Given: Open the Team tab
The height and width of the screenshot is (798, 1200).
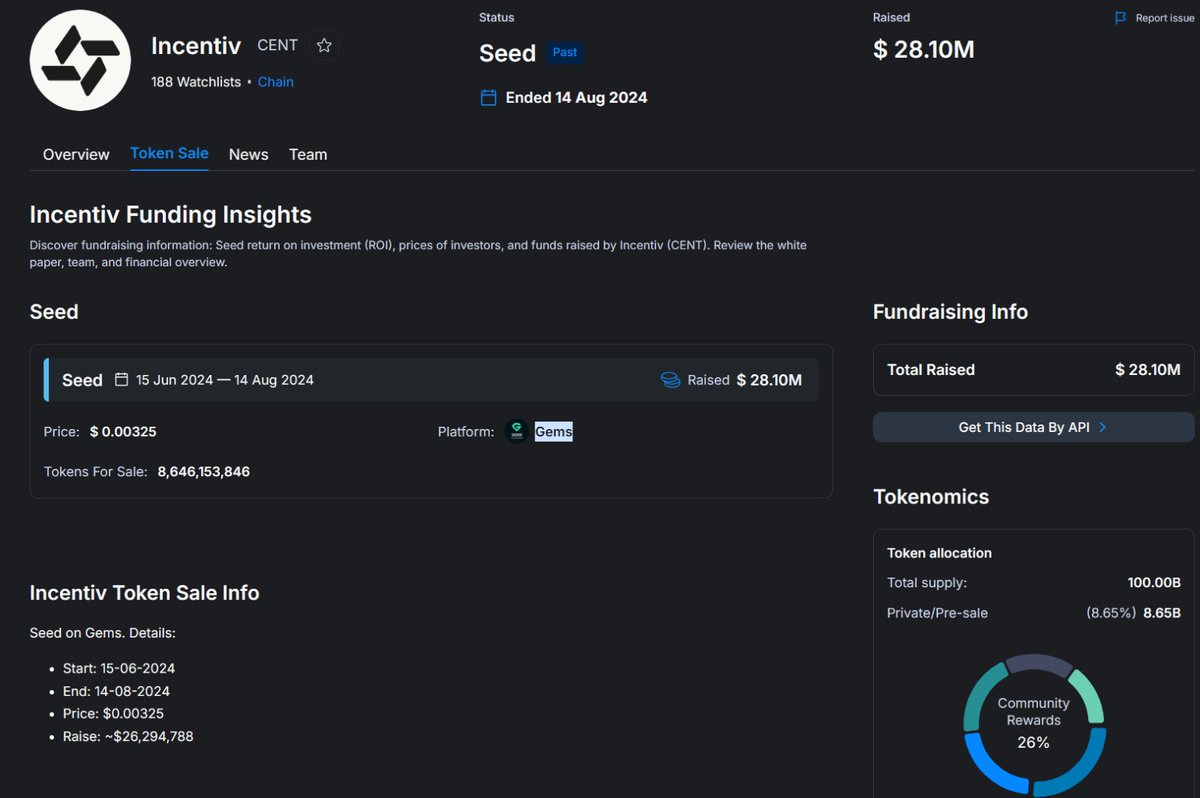Looking at the screenshot, I should 308,154.
